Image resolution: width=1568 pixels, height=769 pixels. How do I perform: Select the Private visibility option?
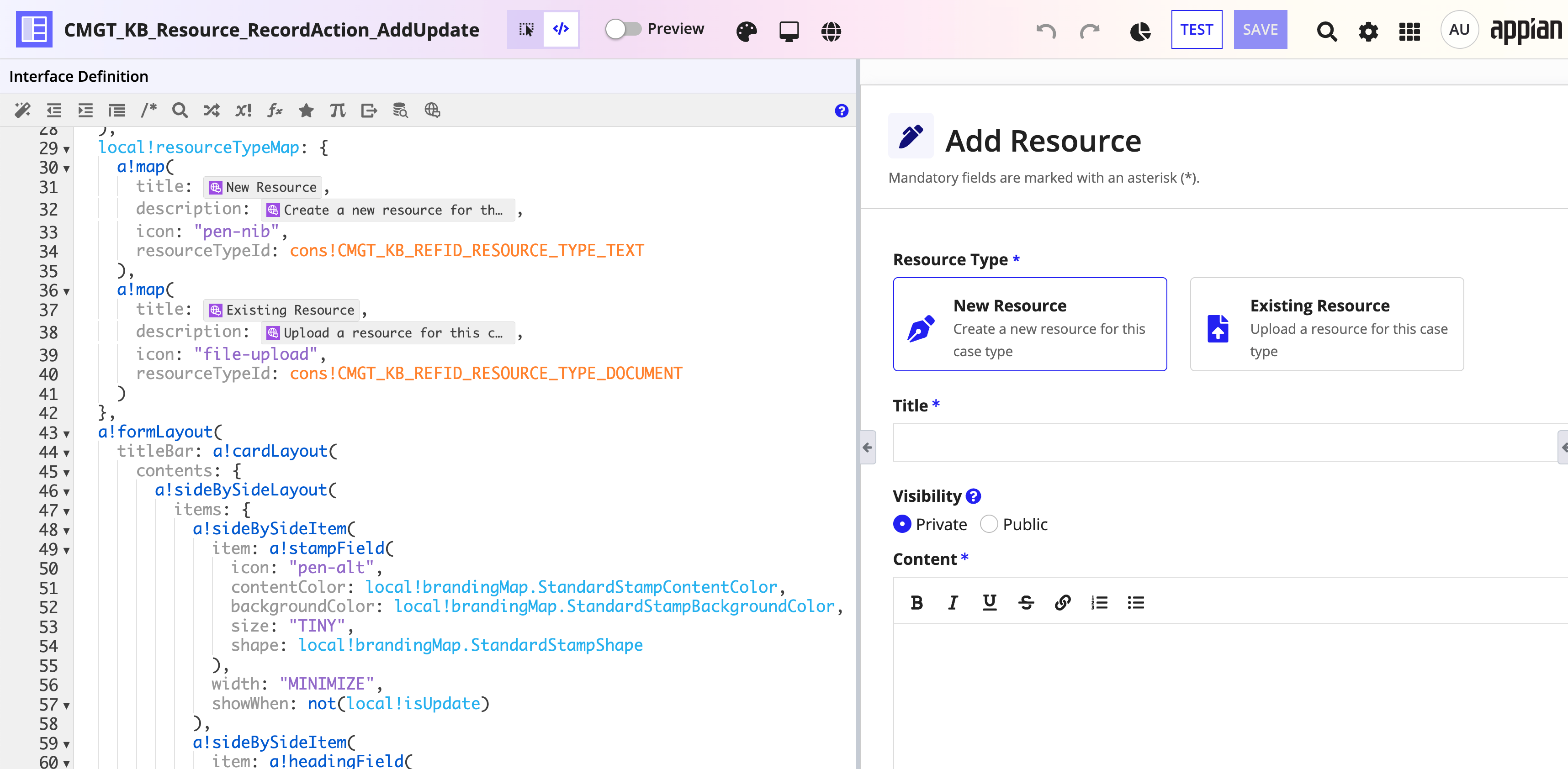901,524
